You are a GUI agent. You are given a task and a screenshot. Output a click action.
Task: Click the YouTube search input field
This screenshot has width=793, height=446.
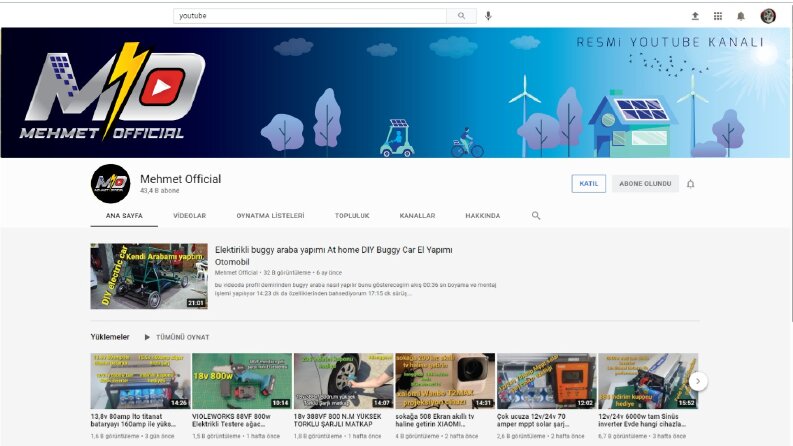point(310,16)
